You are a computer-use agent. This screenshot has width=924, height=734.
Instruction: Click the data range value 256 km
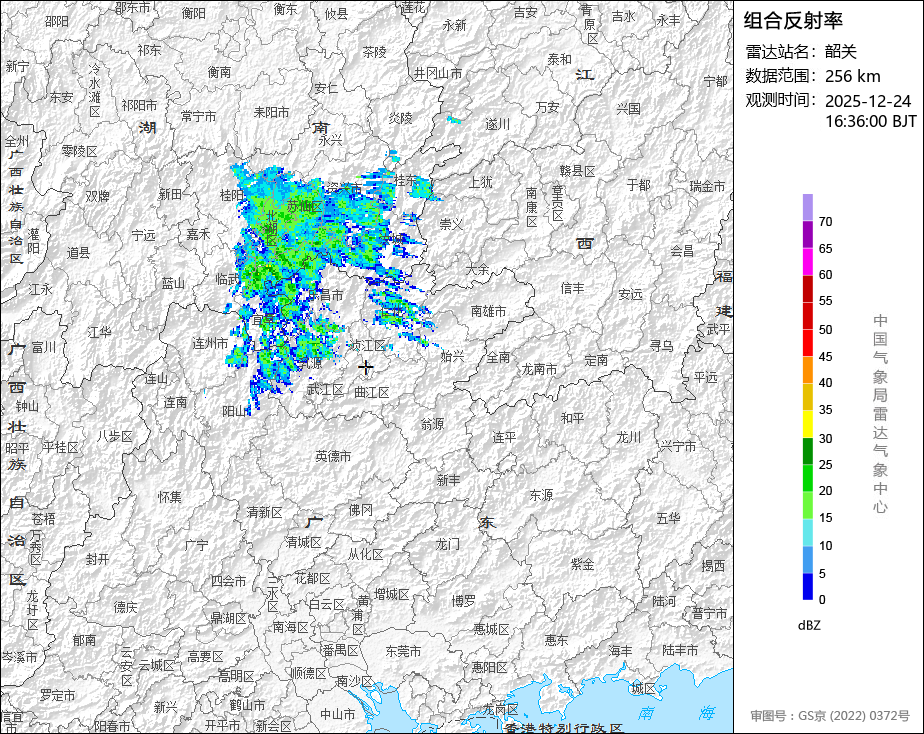point(852,77)
